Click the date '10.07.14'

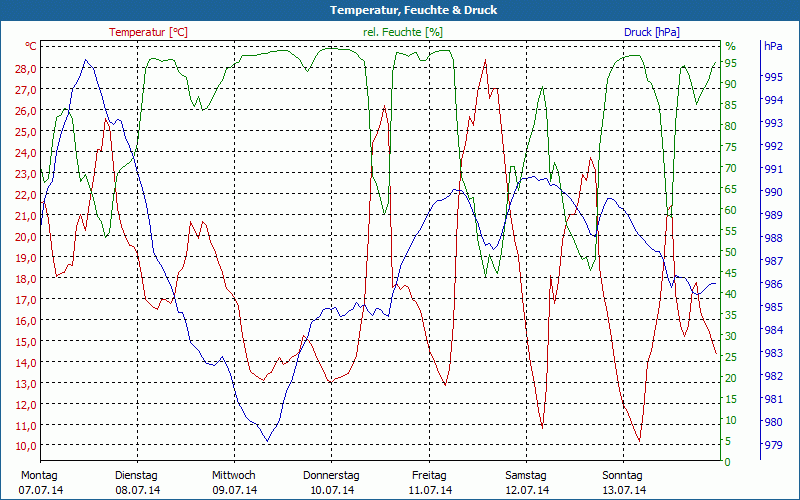[x=332, y=490]
